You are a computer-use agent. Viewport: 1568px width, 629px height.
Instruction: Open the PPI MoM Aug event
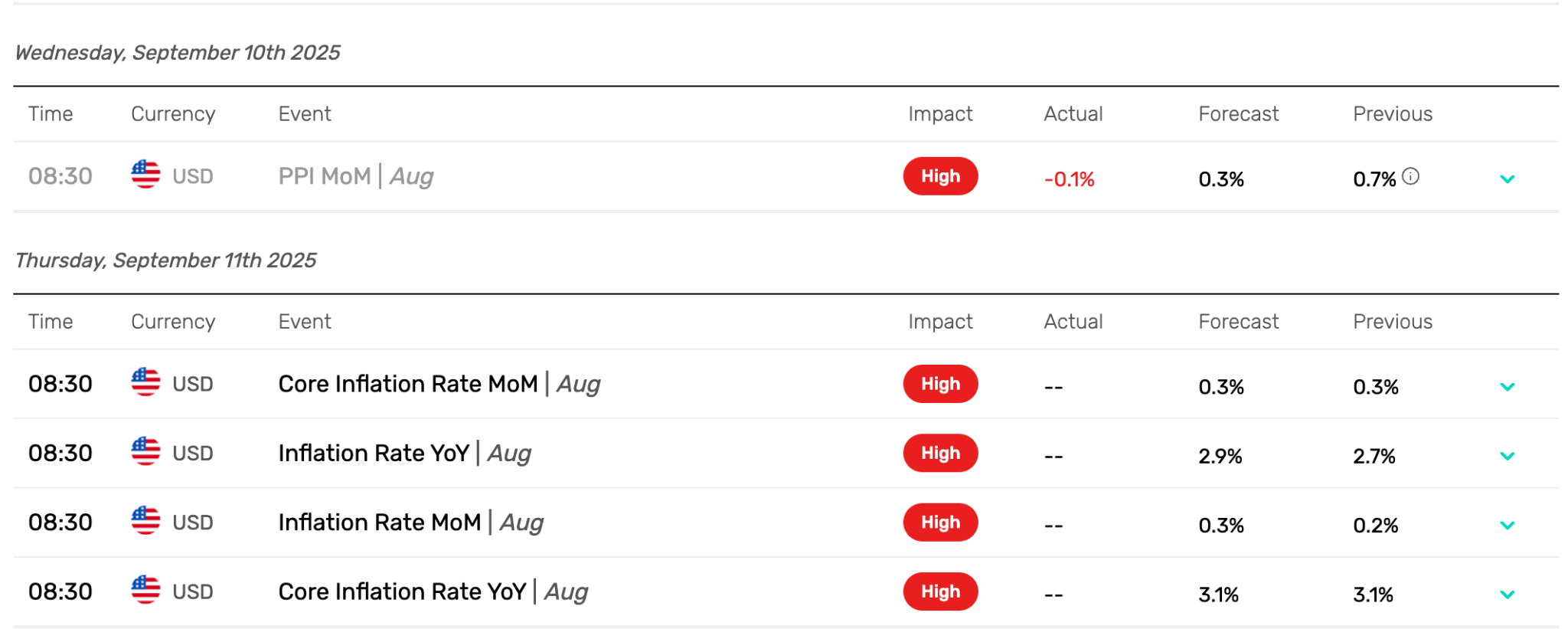click(x=355, y=176)
